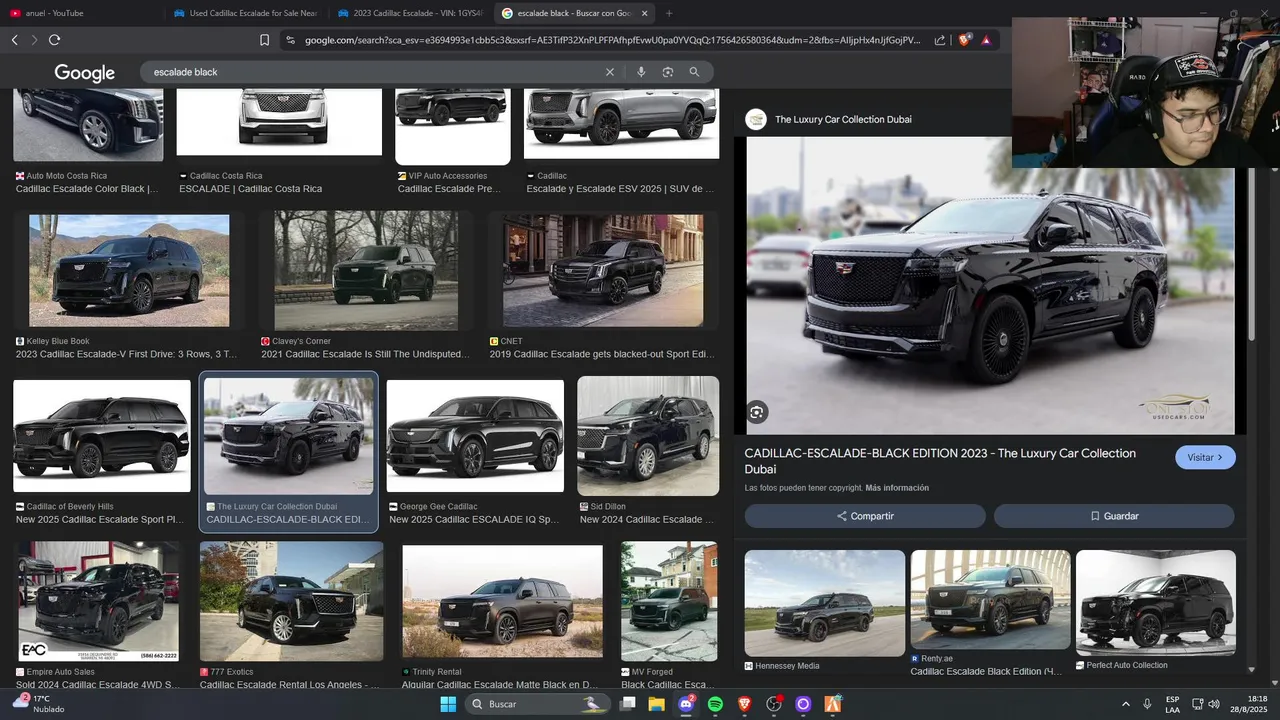Open the George Gee Cadillac Escalade IQ thumbnail
Viewport: 1280px width, 720px height.
[475, 435]
